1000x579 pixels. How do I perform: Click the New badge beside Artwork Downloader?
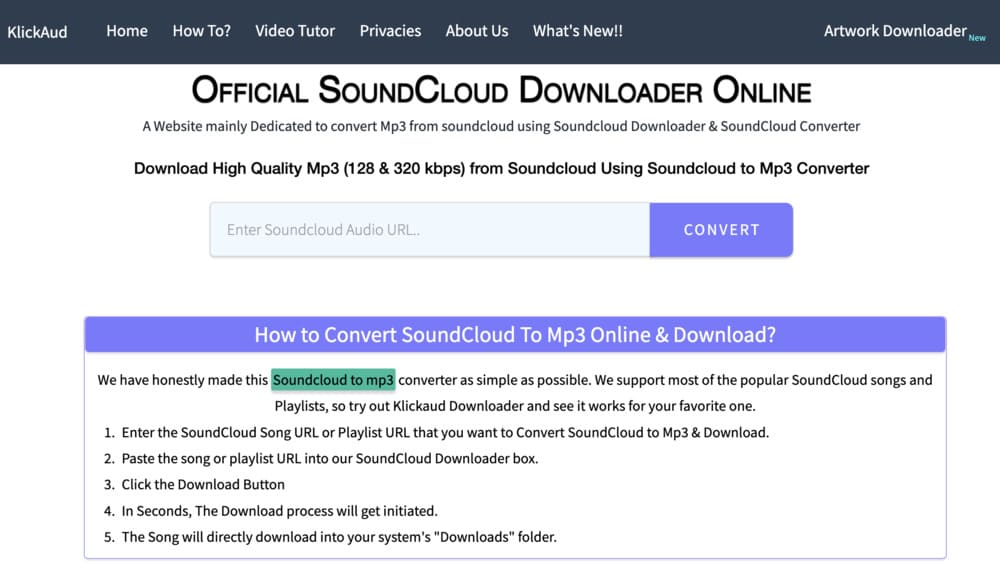(977, 37)
